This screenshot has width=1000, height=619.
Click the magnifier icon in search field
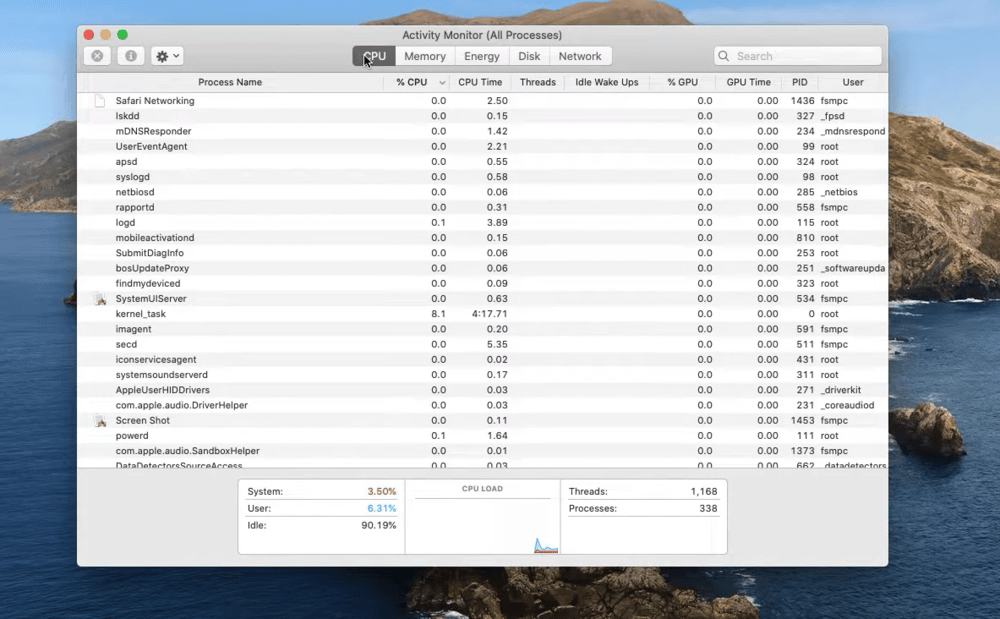click(x=724, y=56)
